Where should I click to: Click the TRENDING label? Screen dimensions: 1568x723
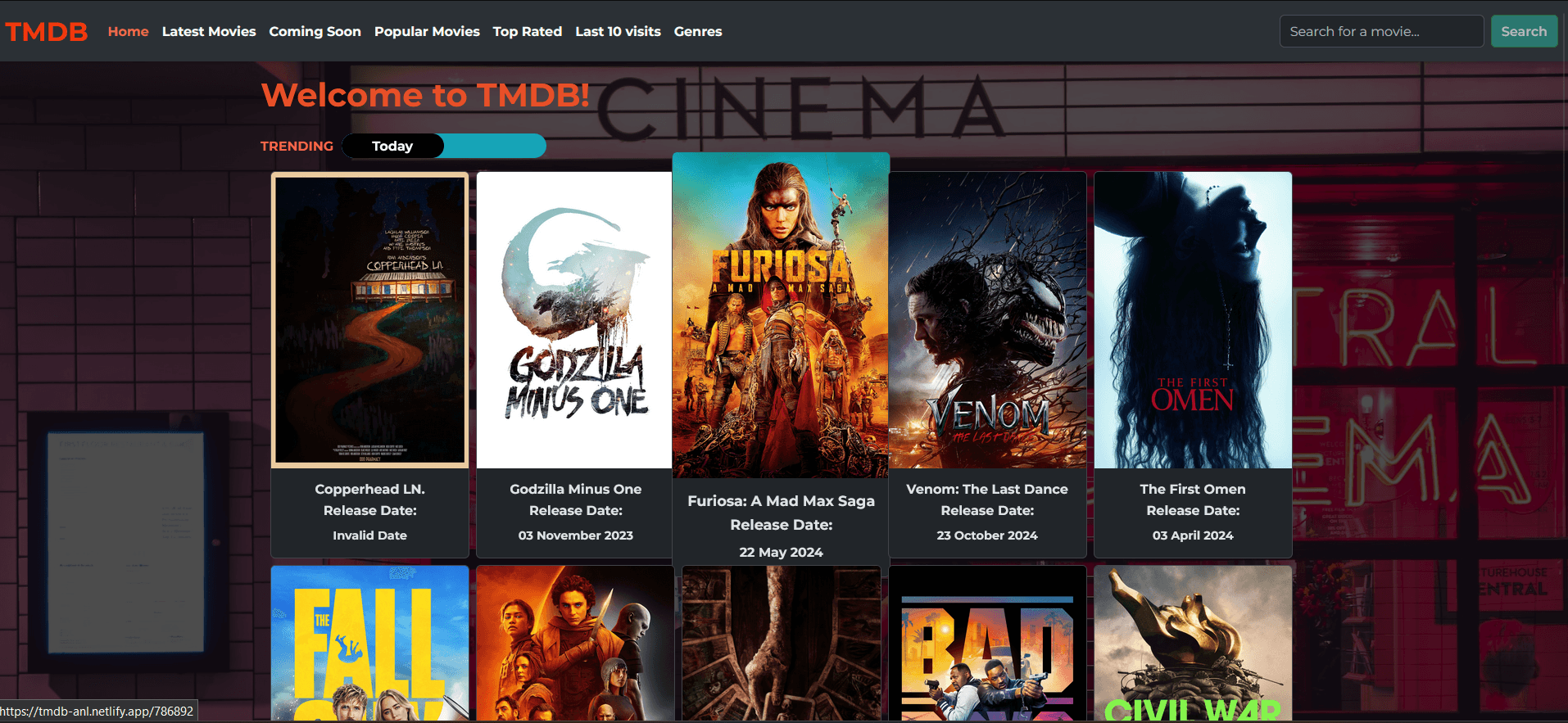pos(297,146)
